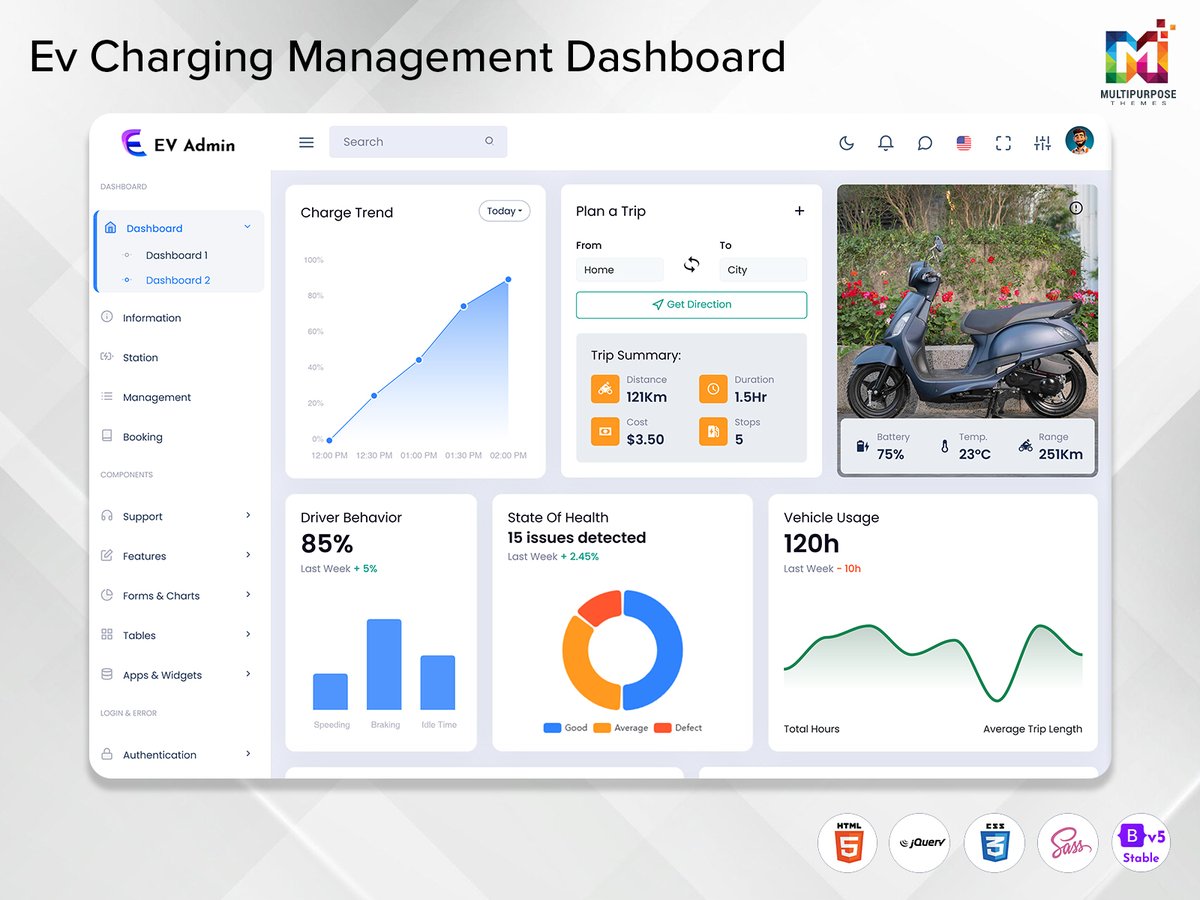Viewport: 1200px width, 900px height.
Task: Click the Braking bar in Driver Behavior
Action: [384, 665]
